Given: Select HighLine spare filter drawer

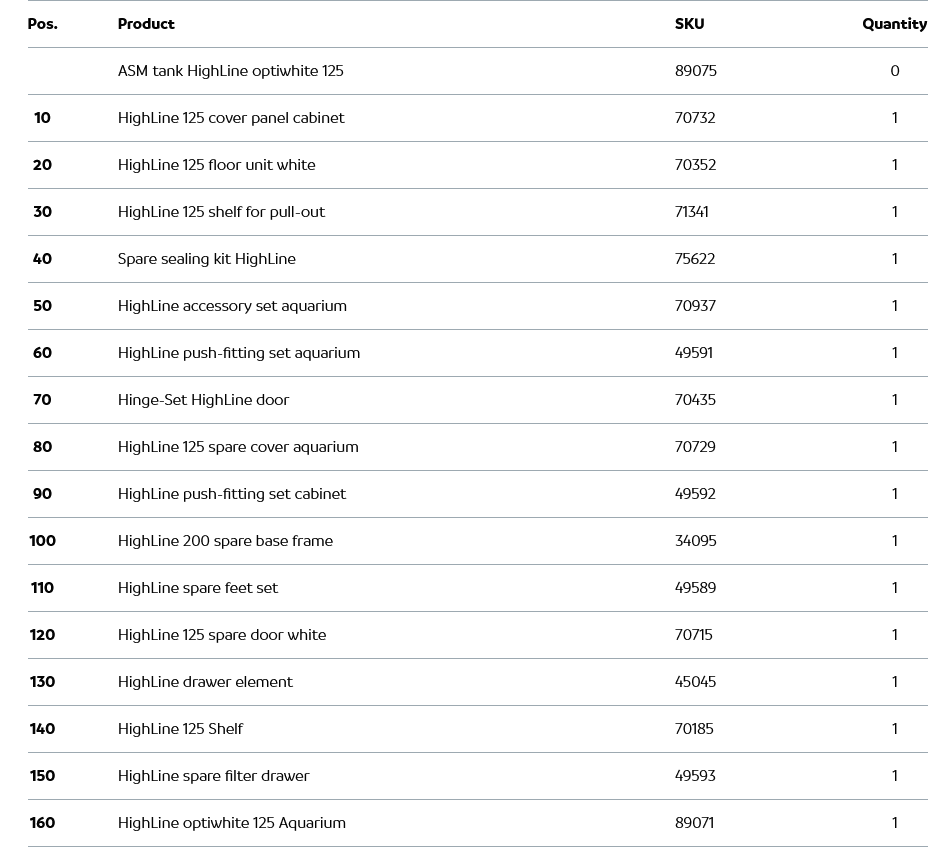Looking at the screenshot, I should point(213,776).
